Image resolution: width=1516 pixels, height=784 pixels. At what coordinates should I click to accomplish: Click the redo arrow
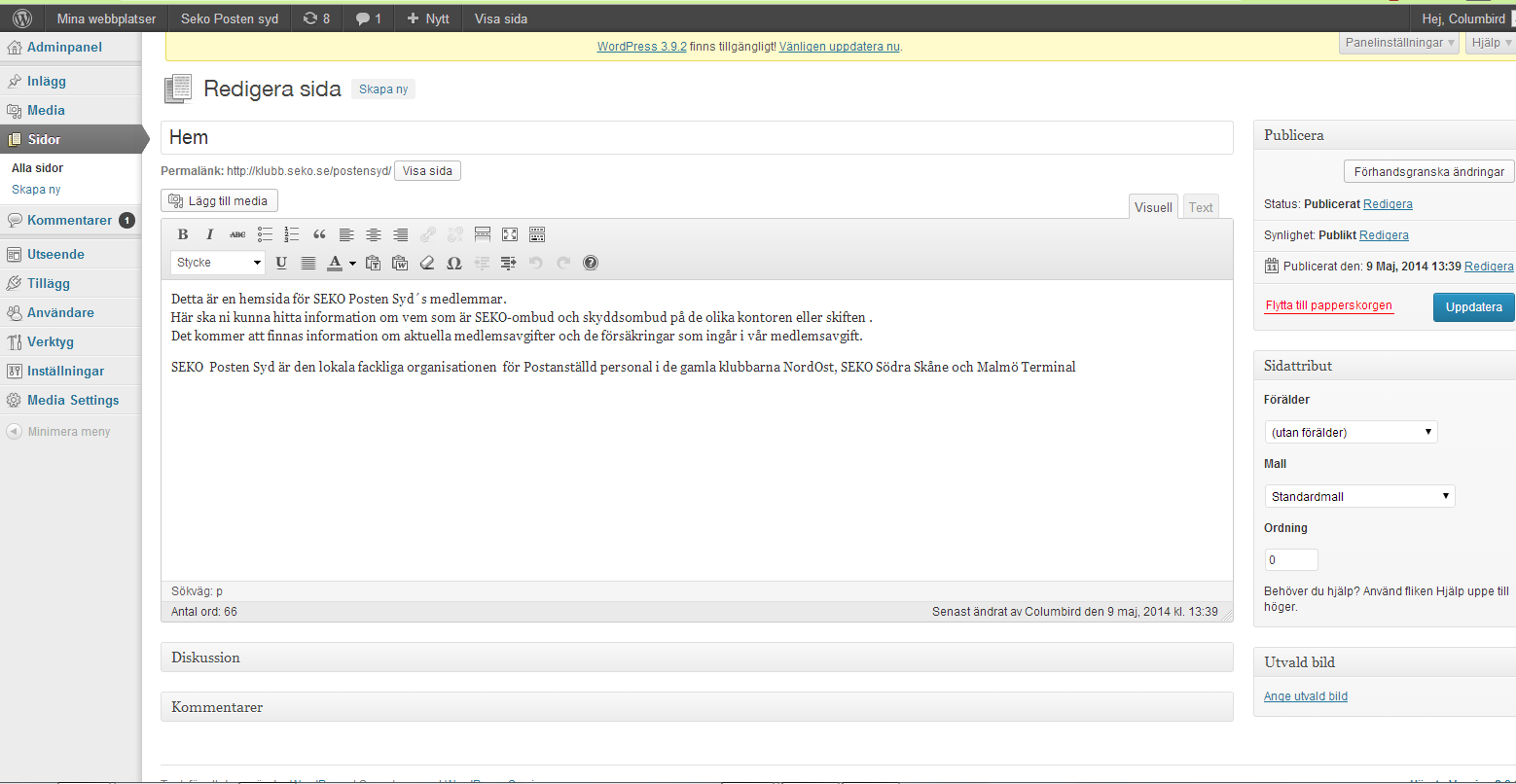click(x=562, y=263)
